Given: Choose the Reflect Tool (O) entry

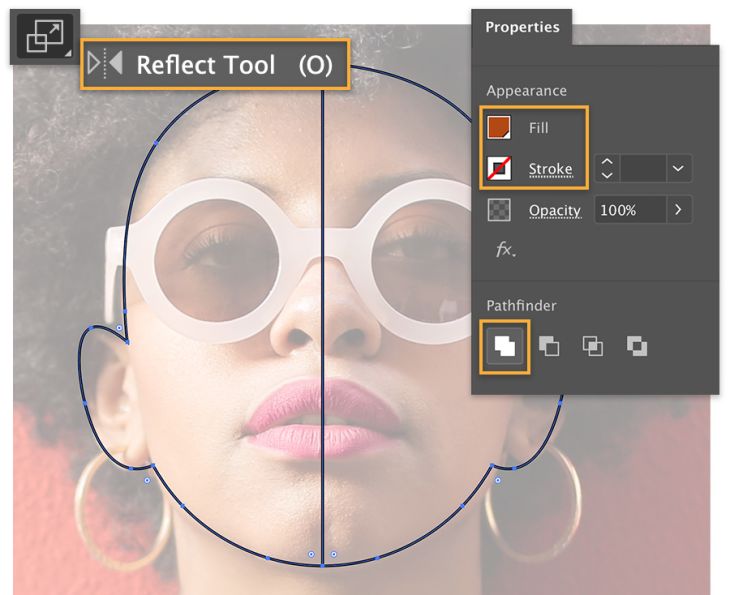Looking at the screenshot, I should [x=215, y=64].
